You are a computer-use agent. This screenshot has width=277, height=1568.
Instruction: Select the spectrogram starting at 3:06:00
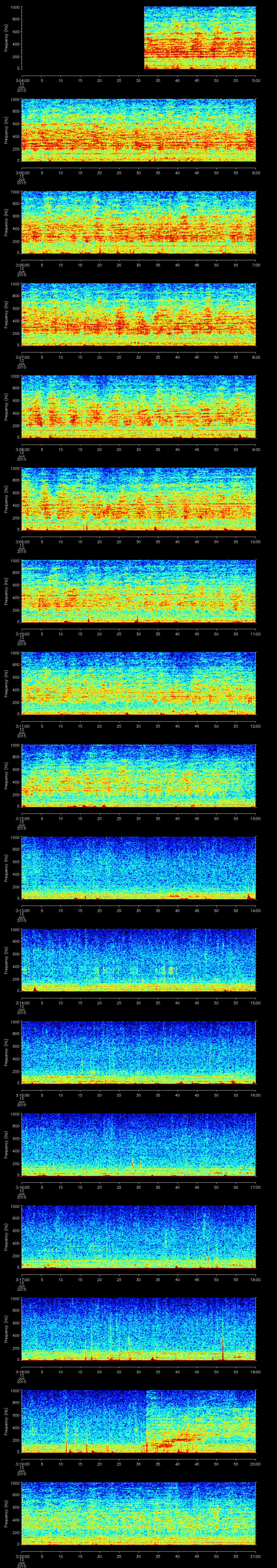[139, 222]
